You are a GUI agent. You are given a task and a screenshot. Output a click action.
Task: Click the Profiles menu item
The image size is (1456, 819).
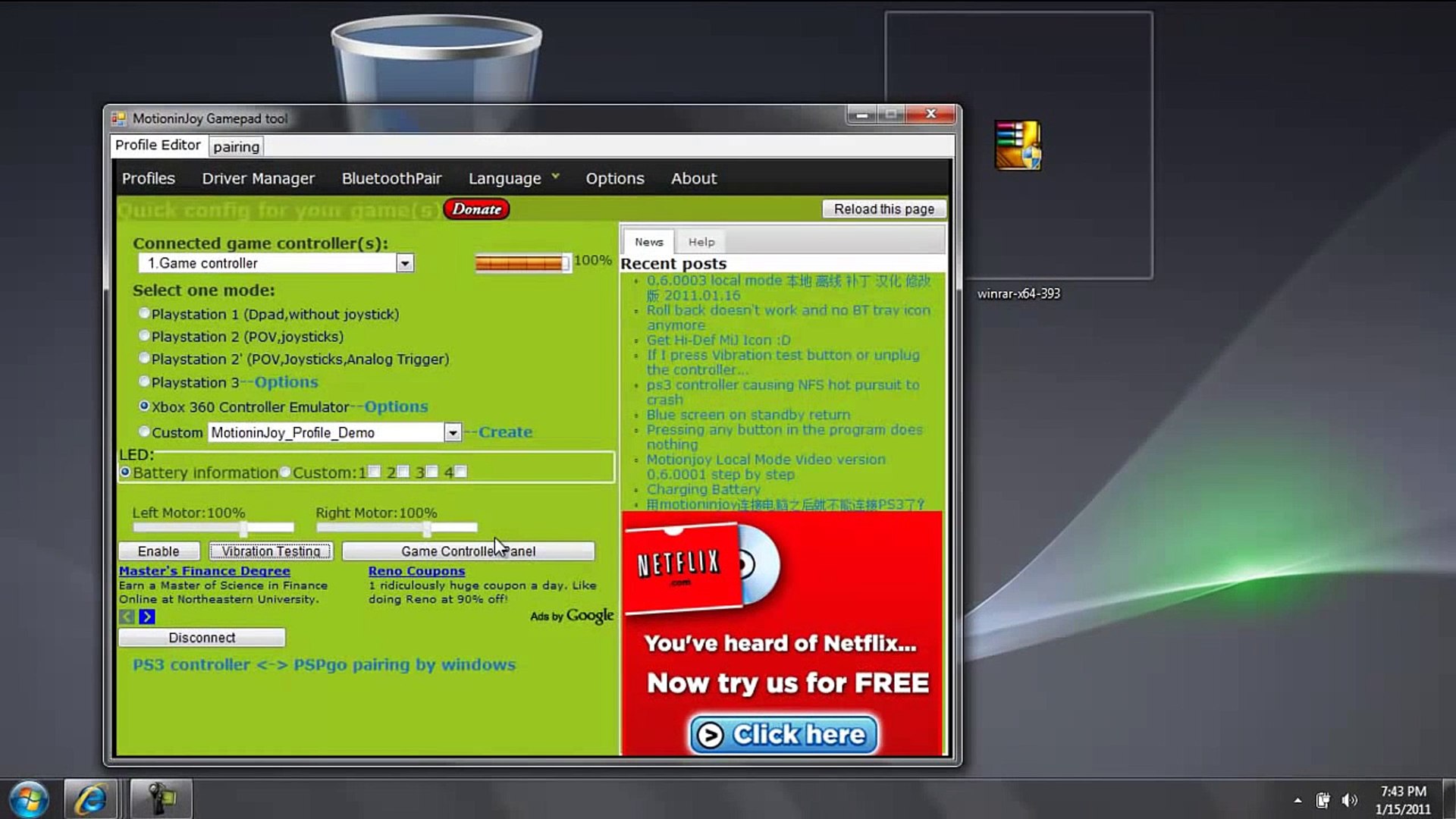(x=148, y=178)
